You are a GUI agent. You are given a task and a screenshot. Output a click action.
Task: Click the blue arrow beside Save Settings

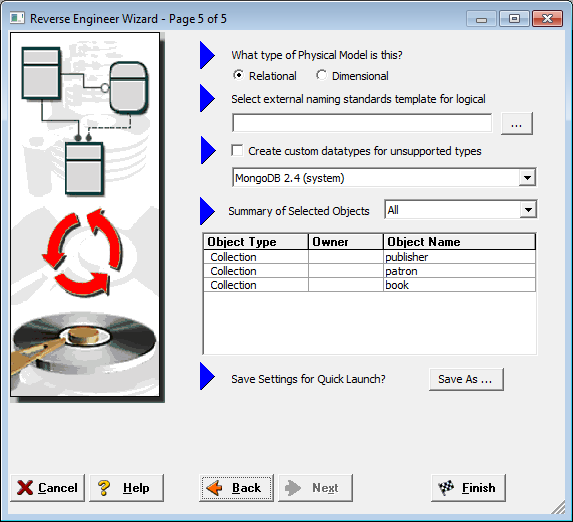click(x=207, y=376)
